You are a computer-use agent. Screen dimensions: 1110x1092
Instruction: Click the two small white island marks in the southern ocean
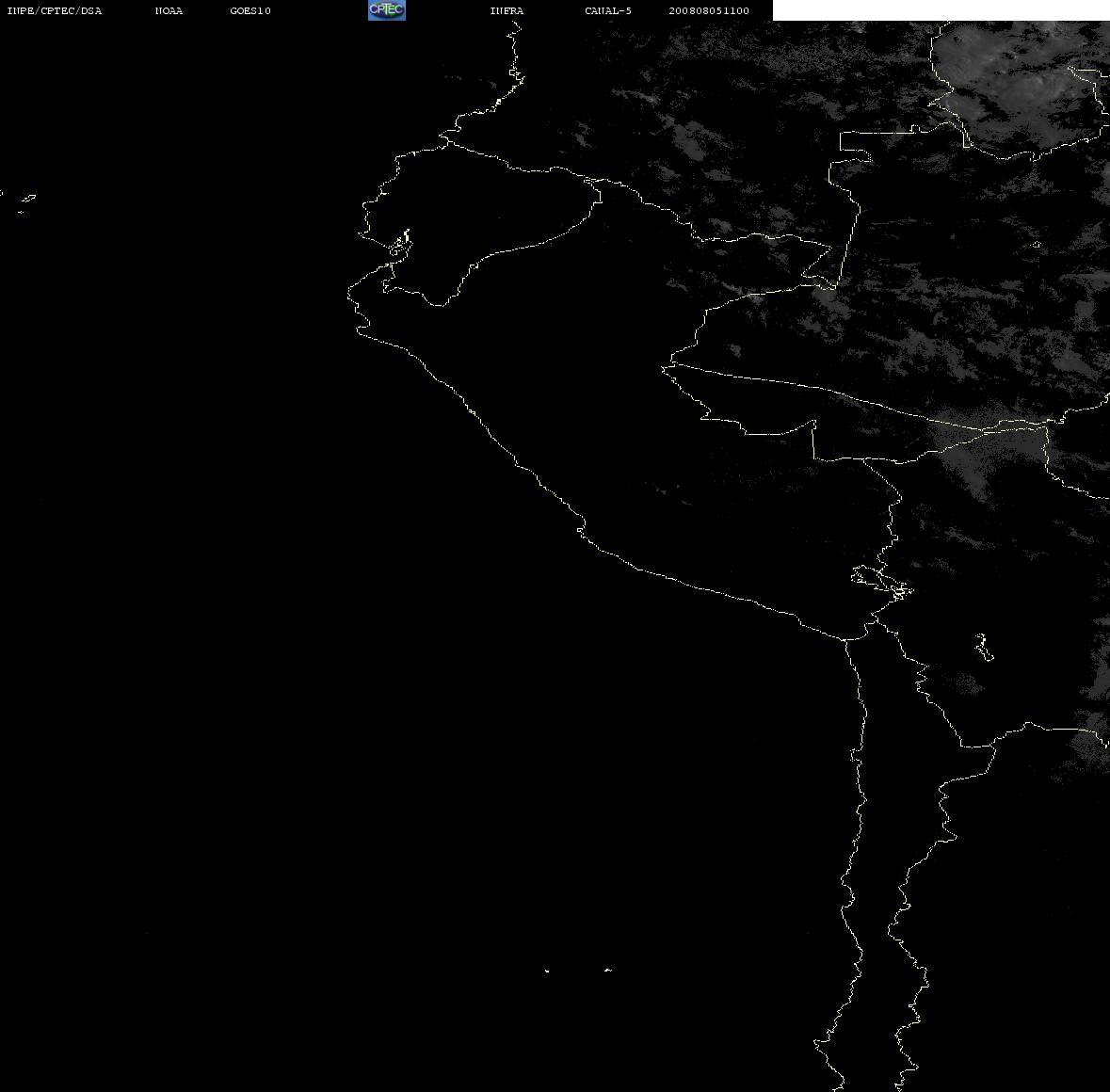click(578, 970)
